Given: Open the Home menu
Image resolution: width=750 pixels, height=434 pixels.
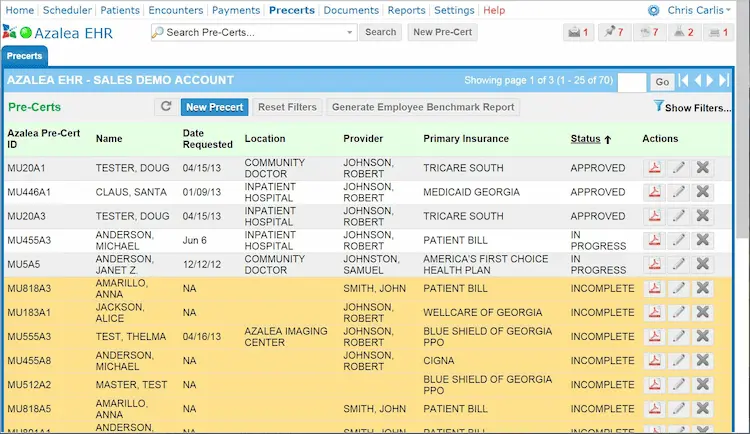Looking at the screenshot, I should click(20, 10).
